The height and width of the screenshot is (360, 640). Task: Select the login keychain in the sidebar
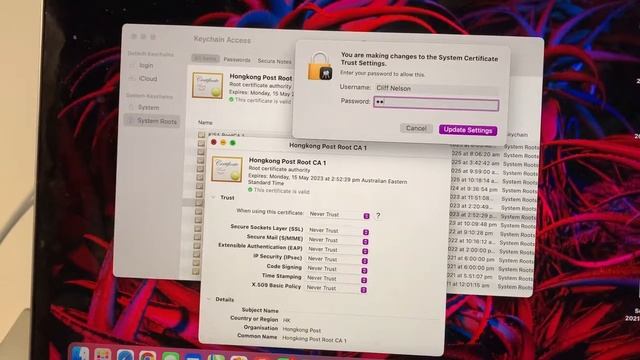[x=146, y=65]
